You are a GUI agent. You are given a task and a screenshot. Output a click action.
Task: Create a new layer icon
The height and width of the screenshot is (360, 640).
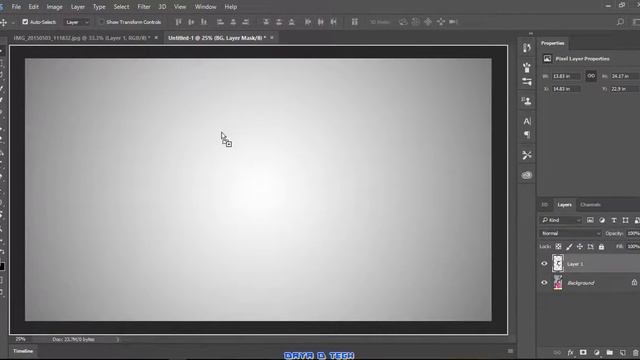pos(622,353)
